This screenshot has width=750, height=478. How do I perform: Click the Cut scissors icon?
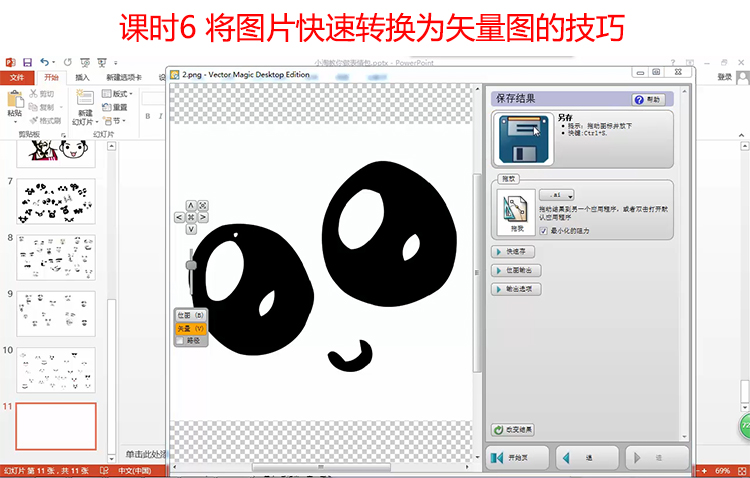[x=33, y=94]
